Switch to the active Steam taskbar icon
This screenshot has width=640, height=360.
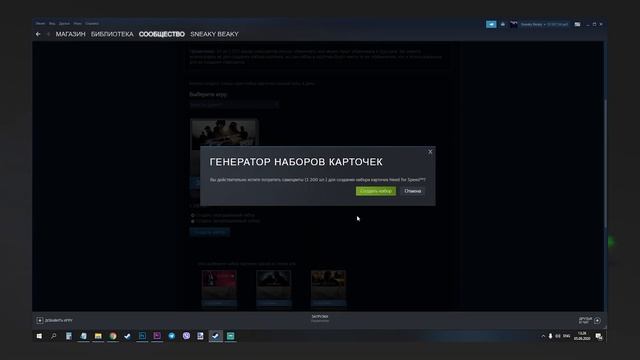click(x=216, y=336)
